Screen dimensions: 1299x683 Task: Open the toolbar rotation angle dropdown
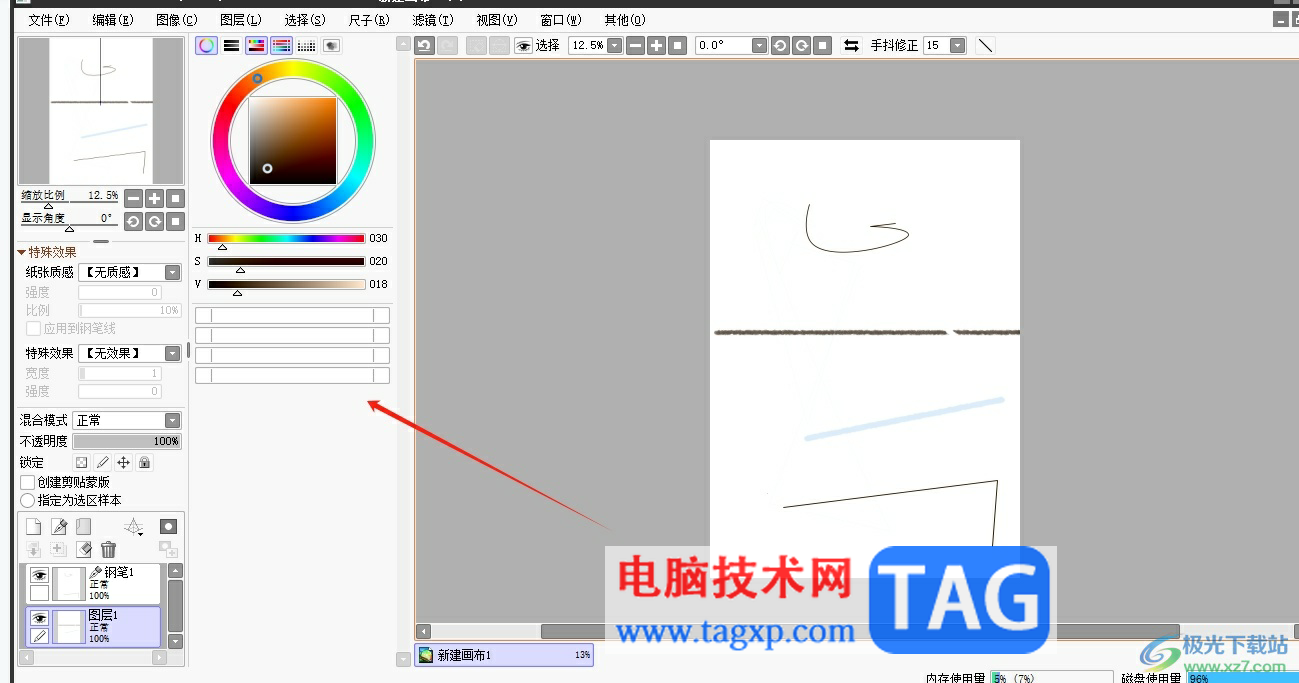(759, 45)
